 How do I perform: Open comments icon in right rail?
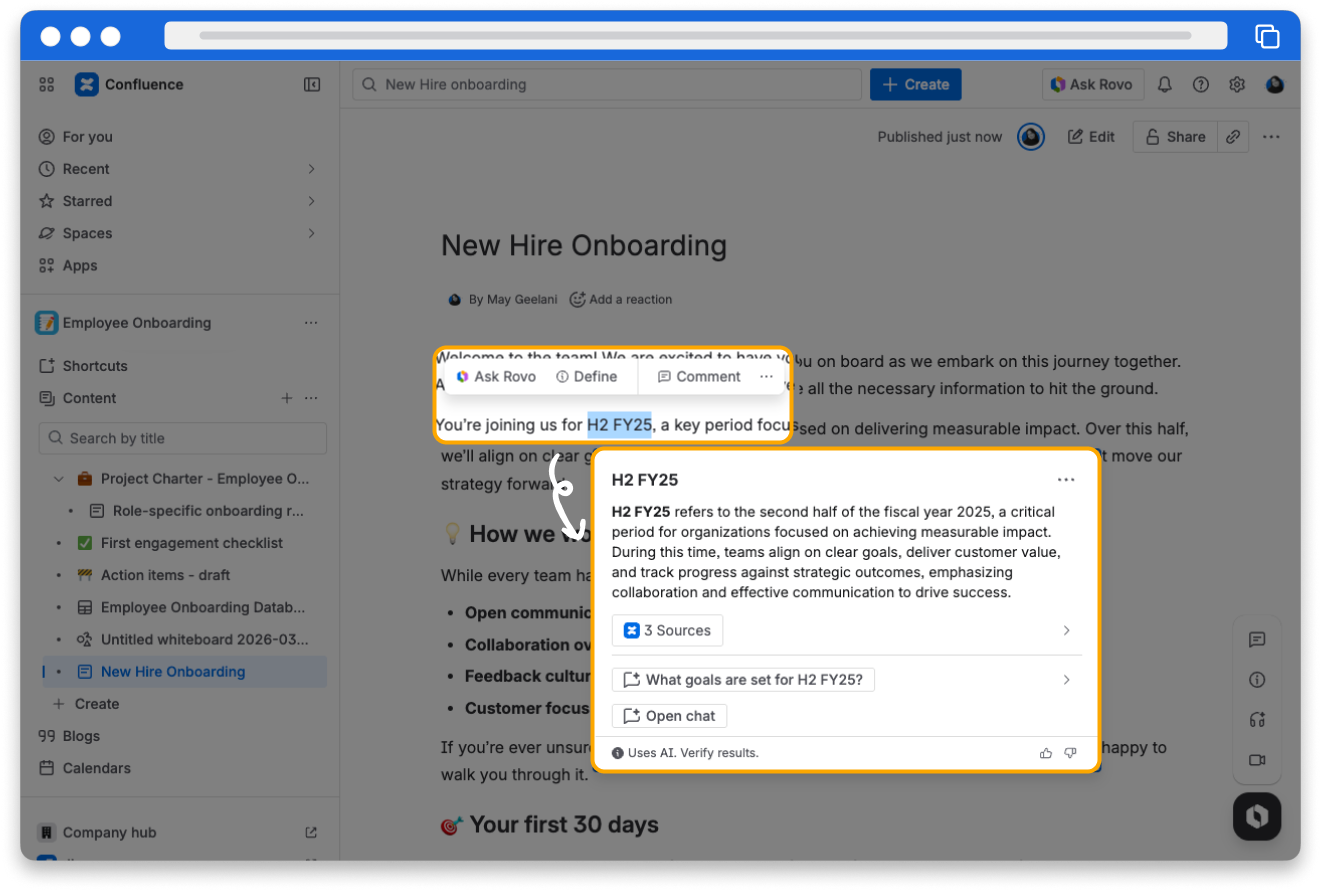pyautogui.click(x=1257, y=640)
